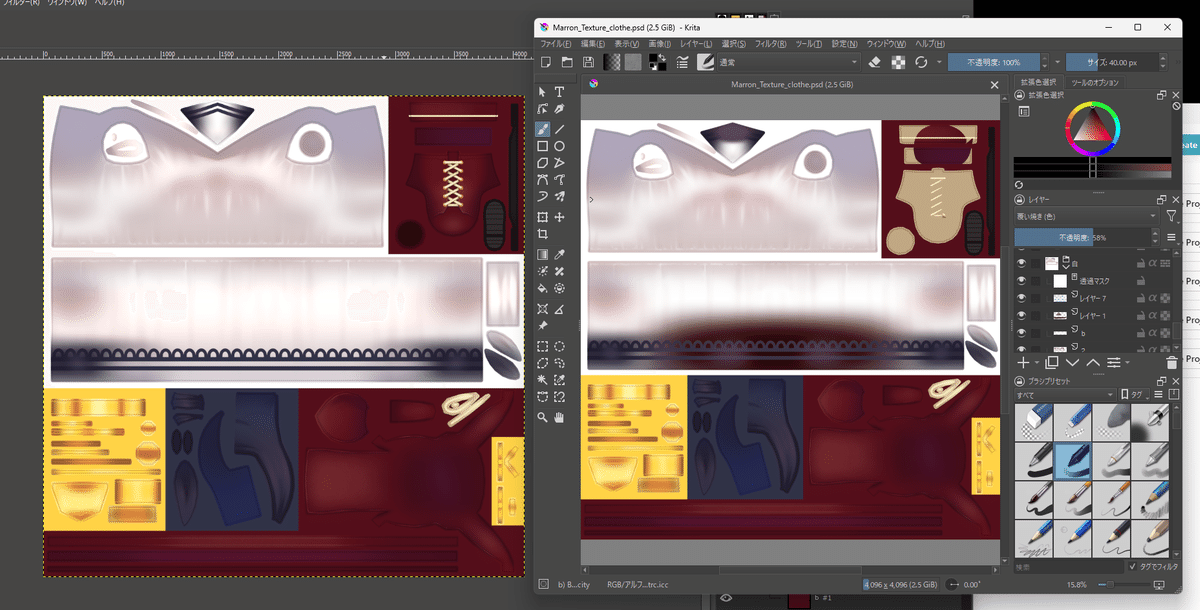Select the Rectangle tool in Krita toolbox
1200x610 pixels.
pyautogui.click(x=542, y=146)
